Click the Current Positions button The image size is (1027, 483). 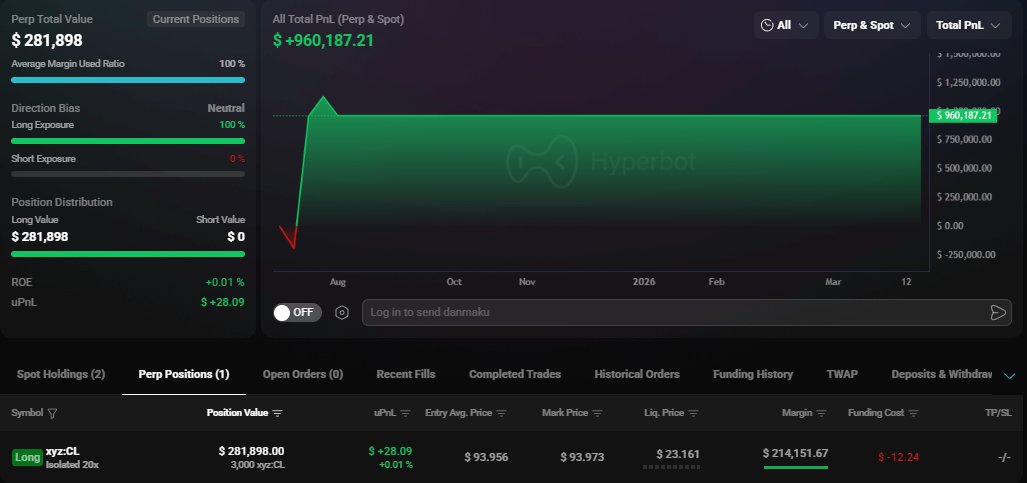196,19
